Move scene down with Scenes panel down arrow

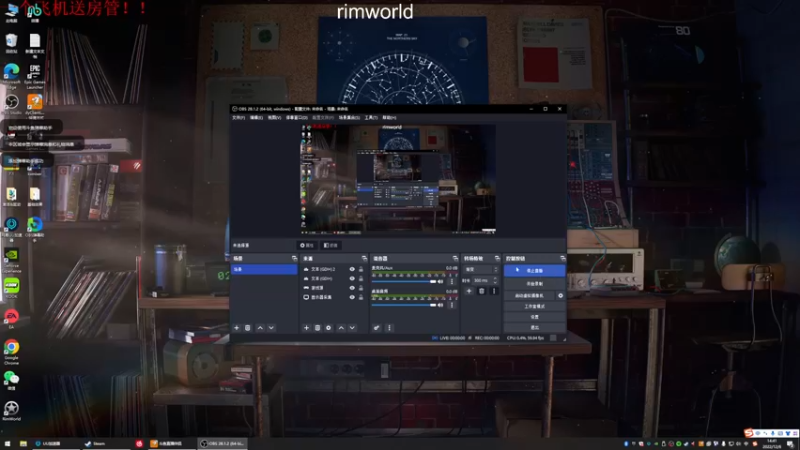tap(271, 328)
